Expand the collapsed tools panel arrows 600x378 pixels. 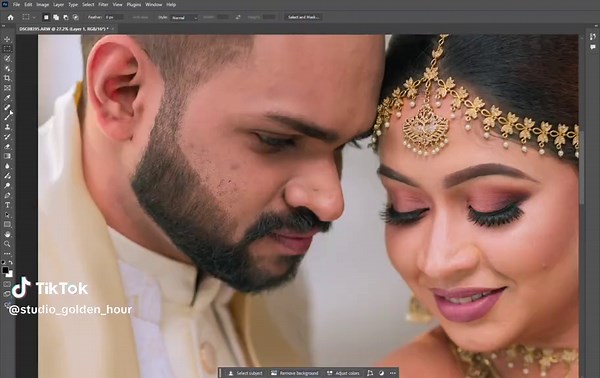click(x=3, y=26)
